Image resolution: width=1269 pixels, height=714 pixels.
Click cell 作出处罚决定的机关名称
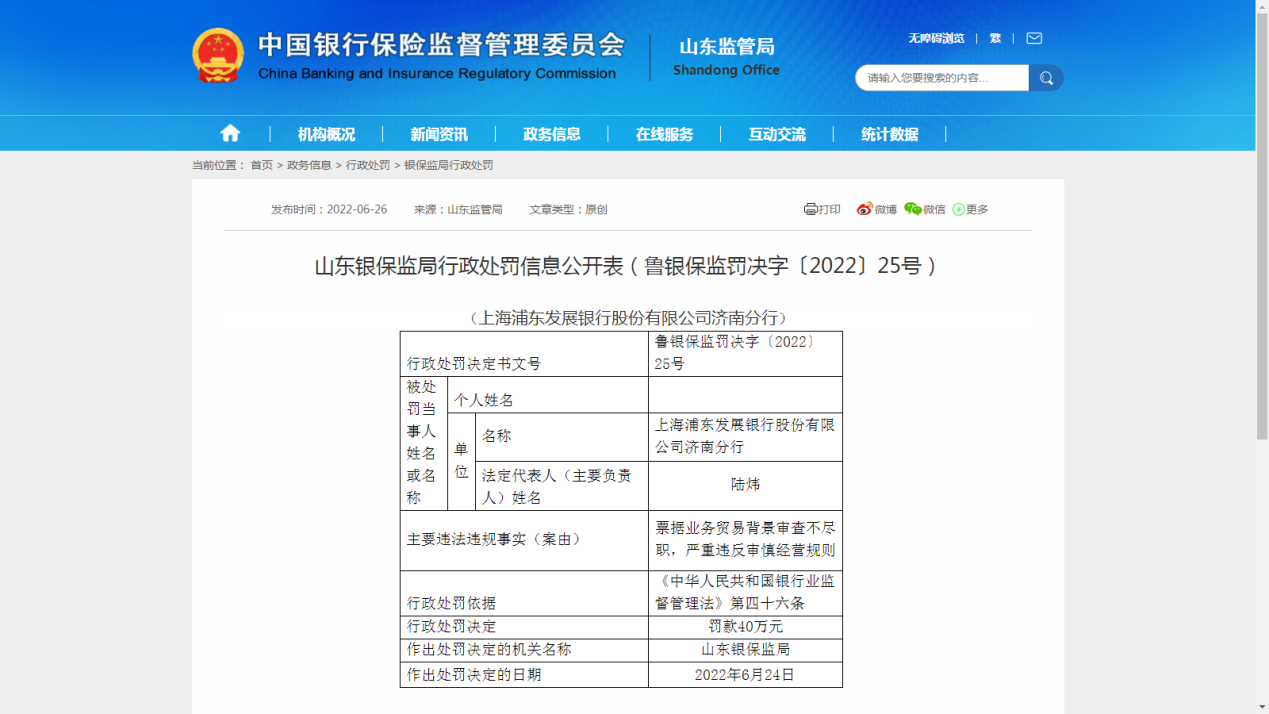click(524, 650)
